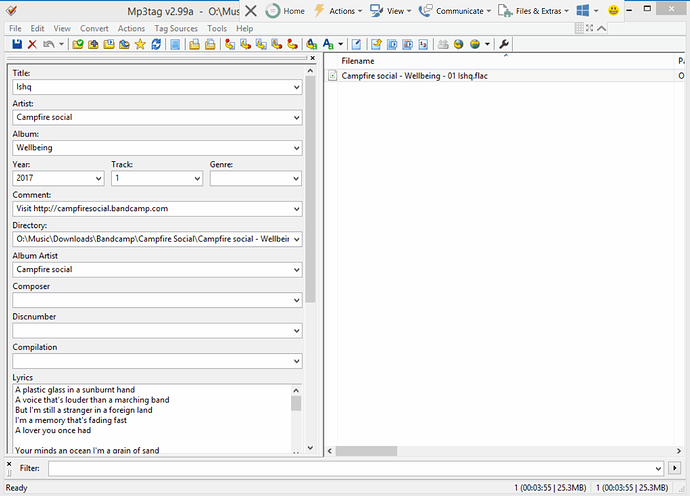This screenshot has width=690, height=496.
Task: Open quick Actions blue-green A icon
Action: pyautogui.click(x=328, y=44)
